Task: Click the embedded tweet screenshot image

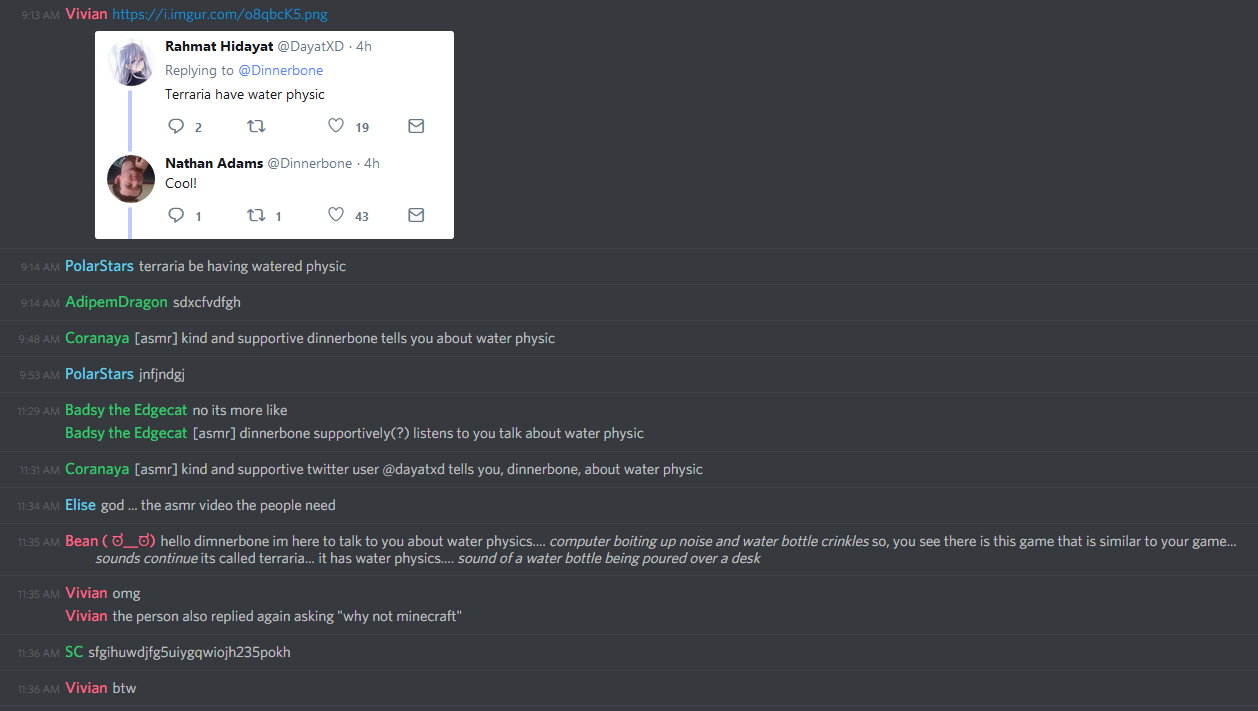Action: coord(274,135)
